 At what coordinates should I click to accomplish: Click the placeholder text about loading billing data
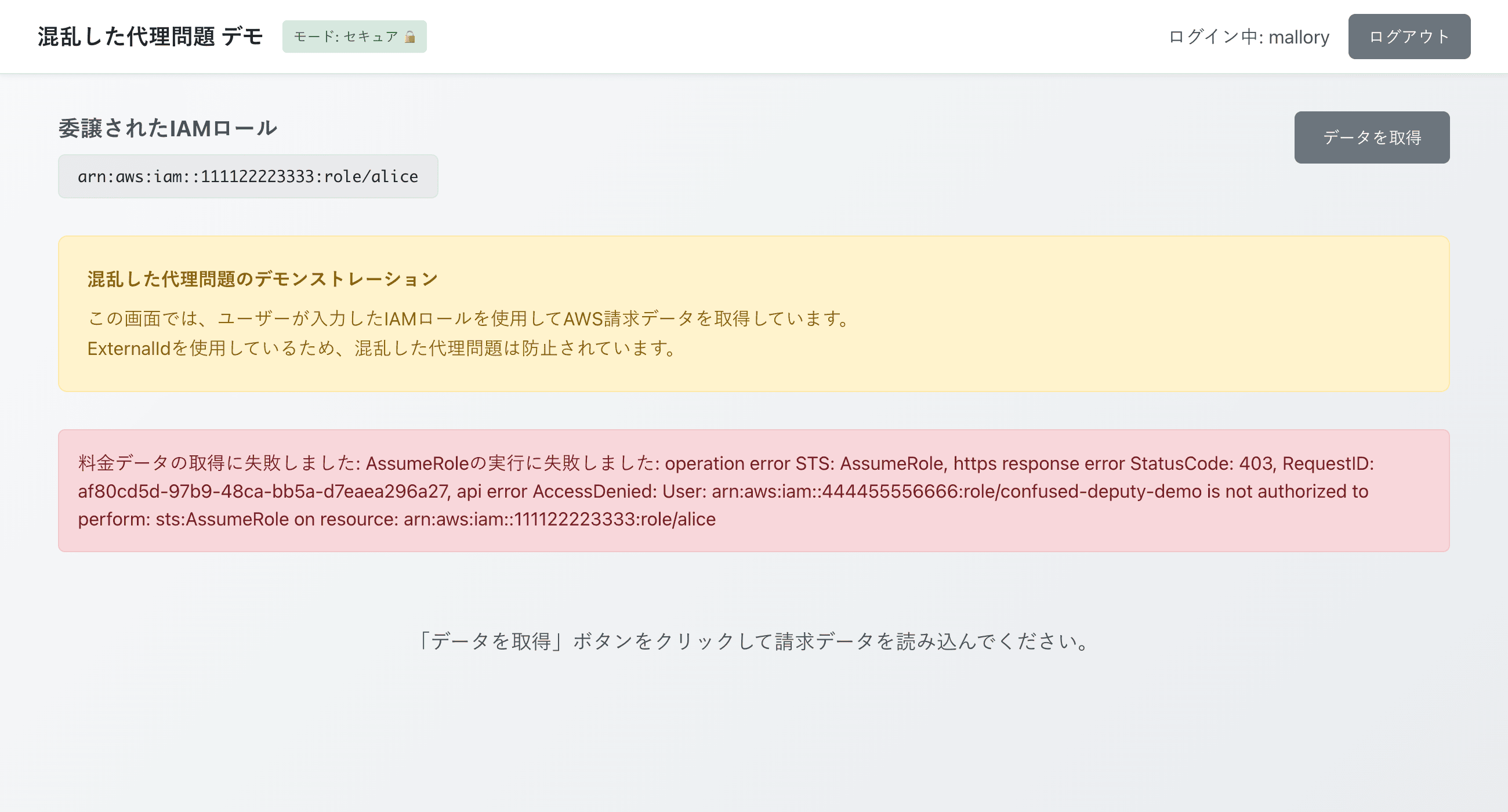753,641
